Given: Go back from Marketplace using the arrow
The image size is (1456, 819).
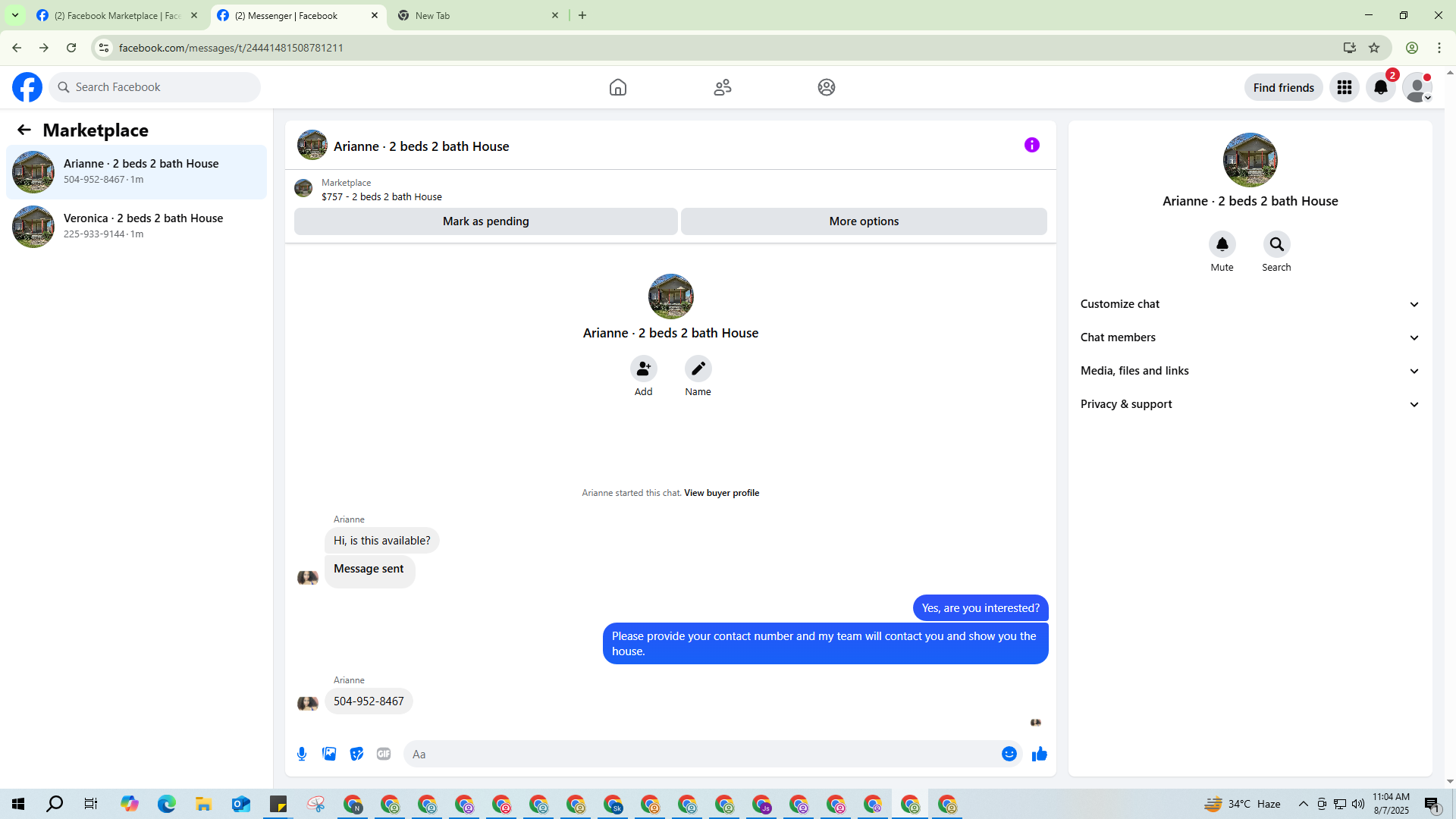Looking at the screenshot, I should pyautogui.click(x=24, y=130).
